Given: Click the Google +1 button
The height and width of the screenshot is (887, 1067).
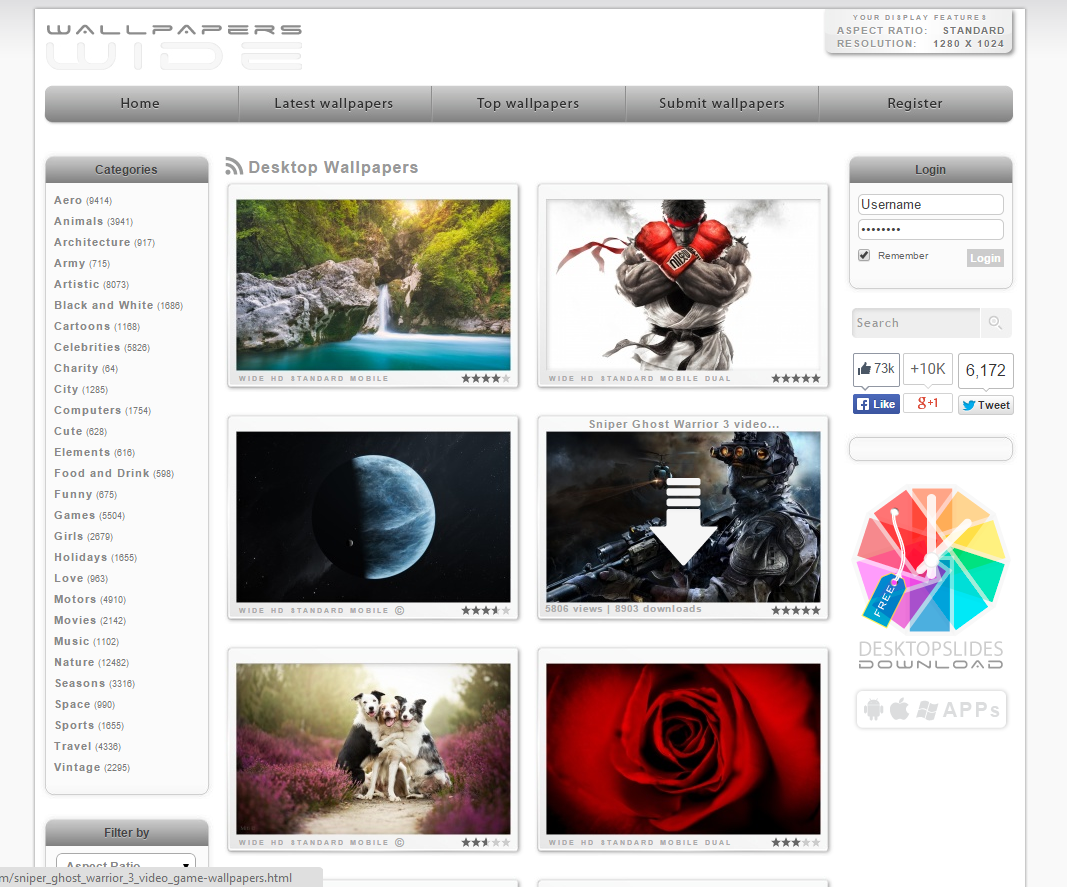Looking at the screenshot, I should pos(927,404).
